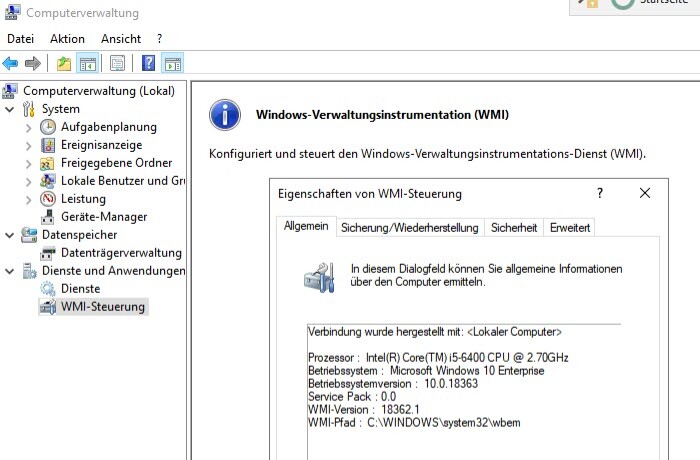Expand the Leistung node
The image size is (700, 460).
pyautogui.click(x=29, y=200)
